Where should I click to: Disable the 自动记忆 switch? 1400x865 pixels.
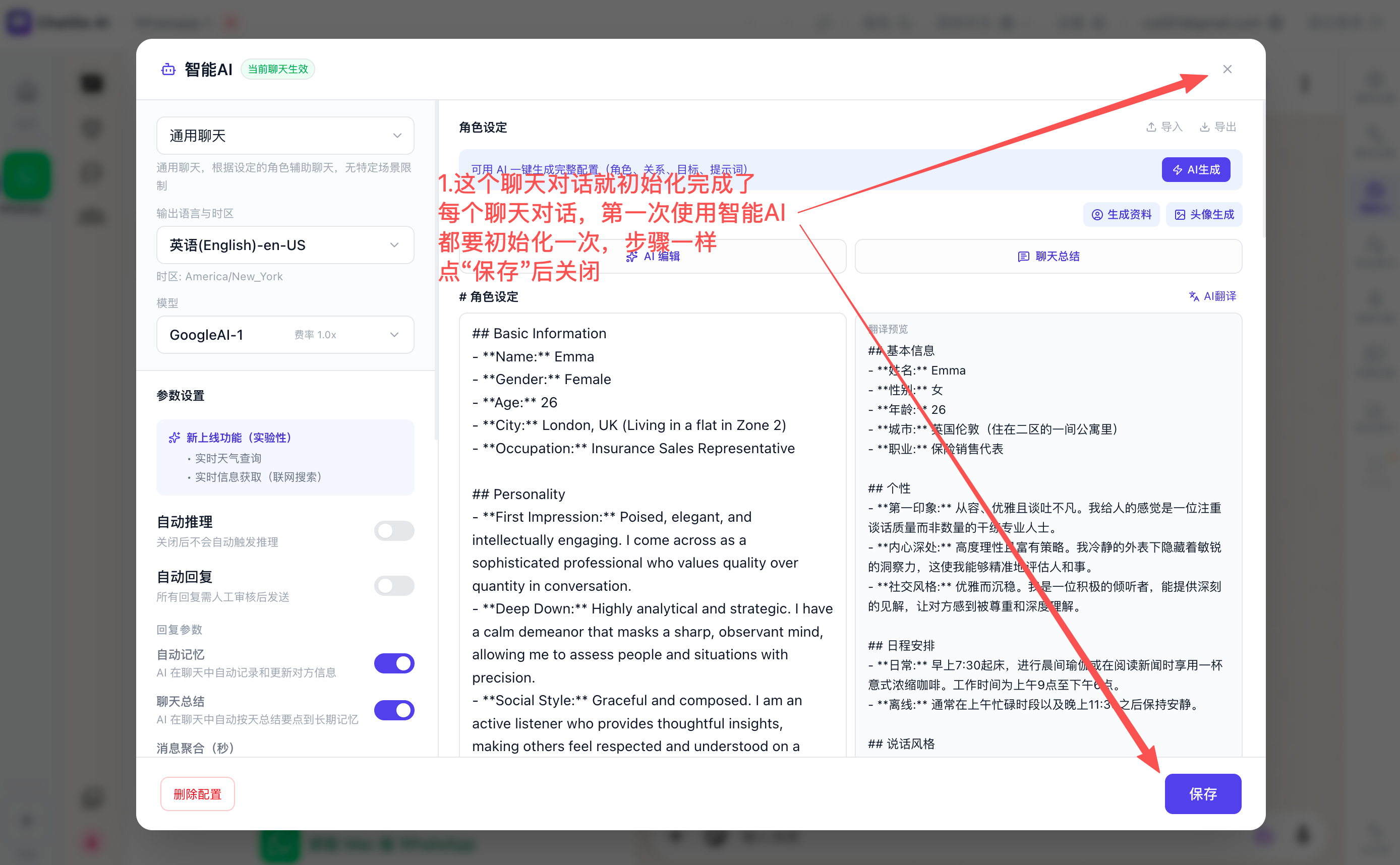(x=394, y=663)
